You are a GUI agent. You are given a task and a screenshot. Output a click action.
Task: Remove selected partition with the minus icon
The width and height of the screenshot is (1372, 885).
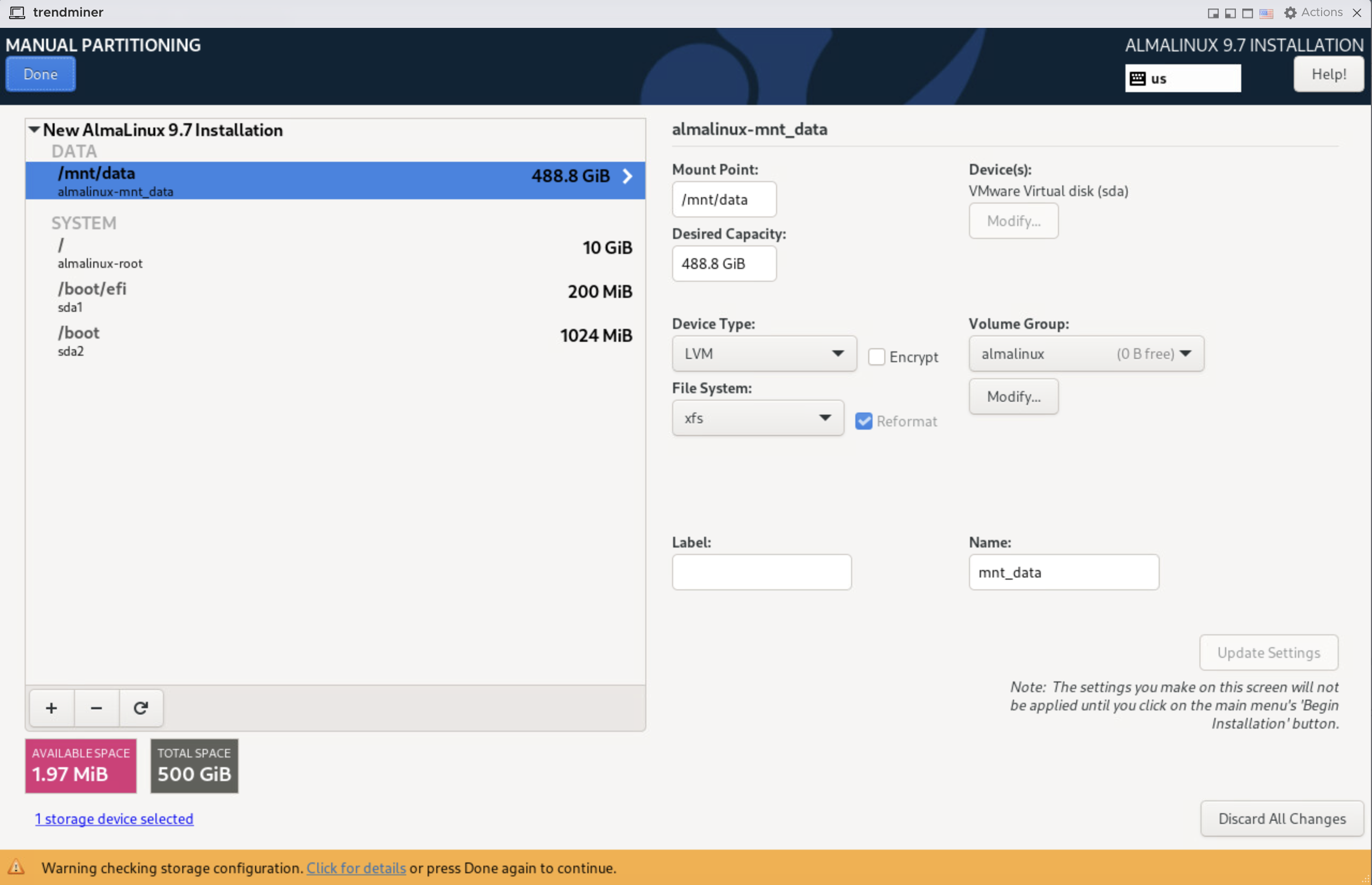96,708
